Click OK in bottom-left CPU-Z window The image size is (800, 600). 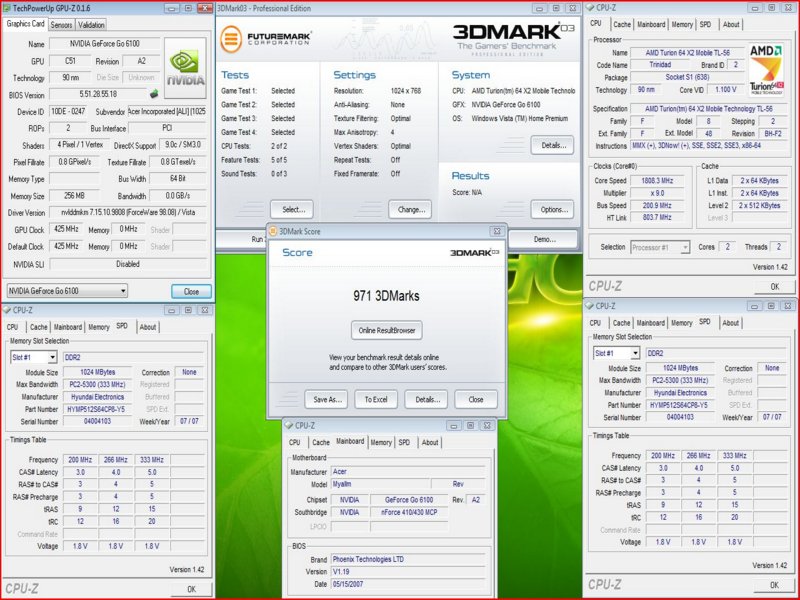click(x=191, y=589)
